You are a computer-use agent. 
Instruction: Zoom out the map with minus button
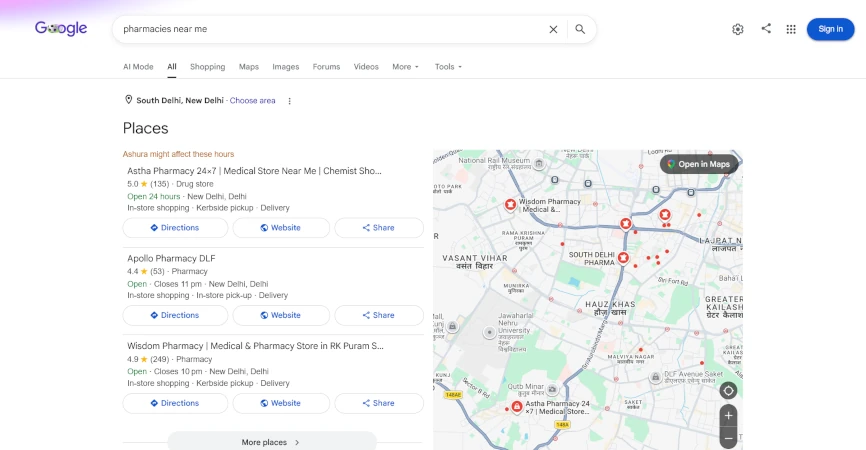[x=728, y=438]
